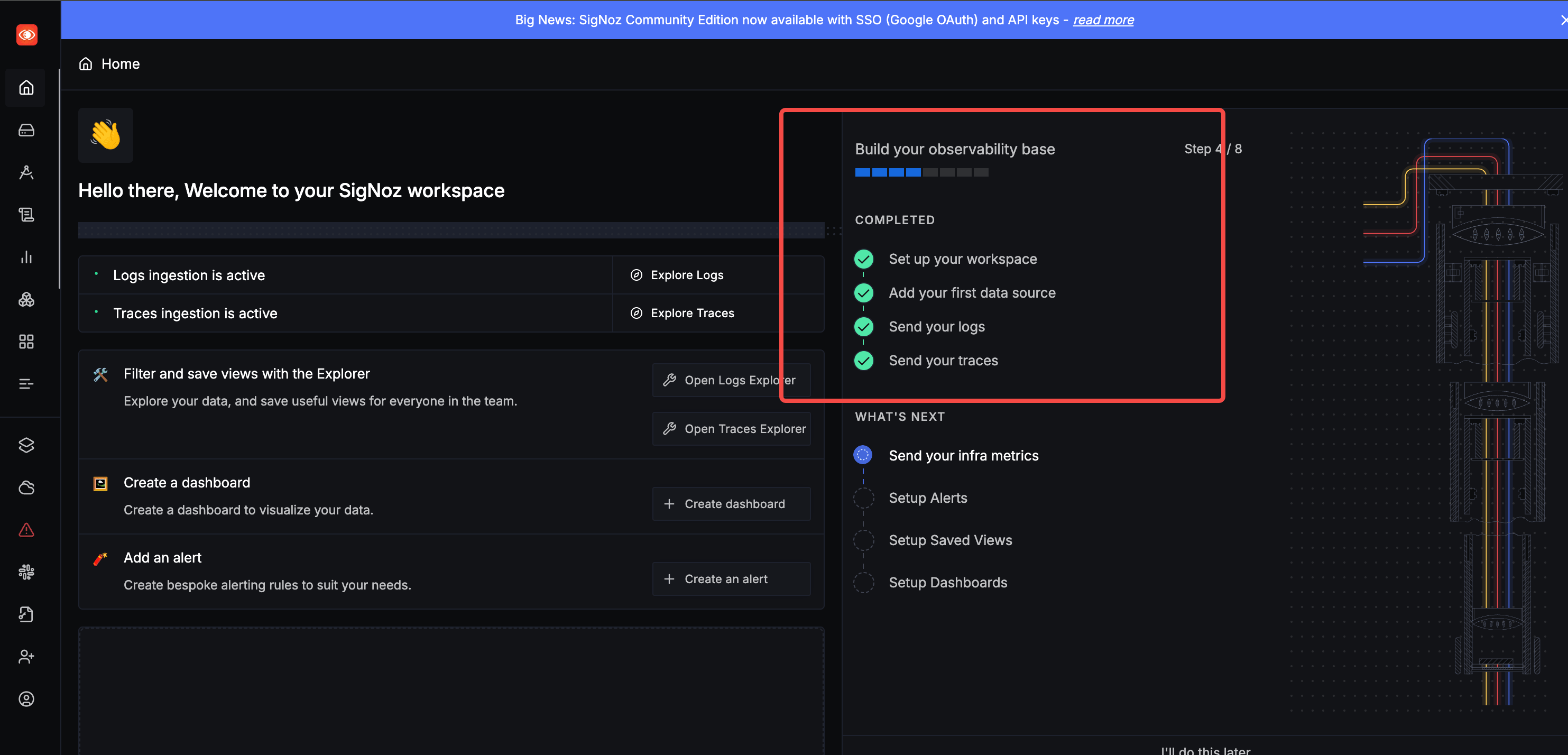Open Logs via the scroll sidebar icon
The width and height of the screenshot is (1568, 755).
[26, 214]
